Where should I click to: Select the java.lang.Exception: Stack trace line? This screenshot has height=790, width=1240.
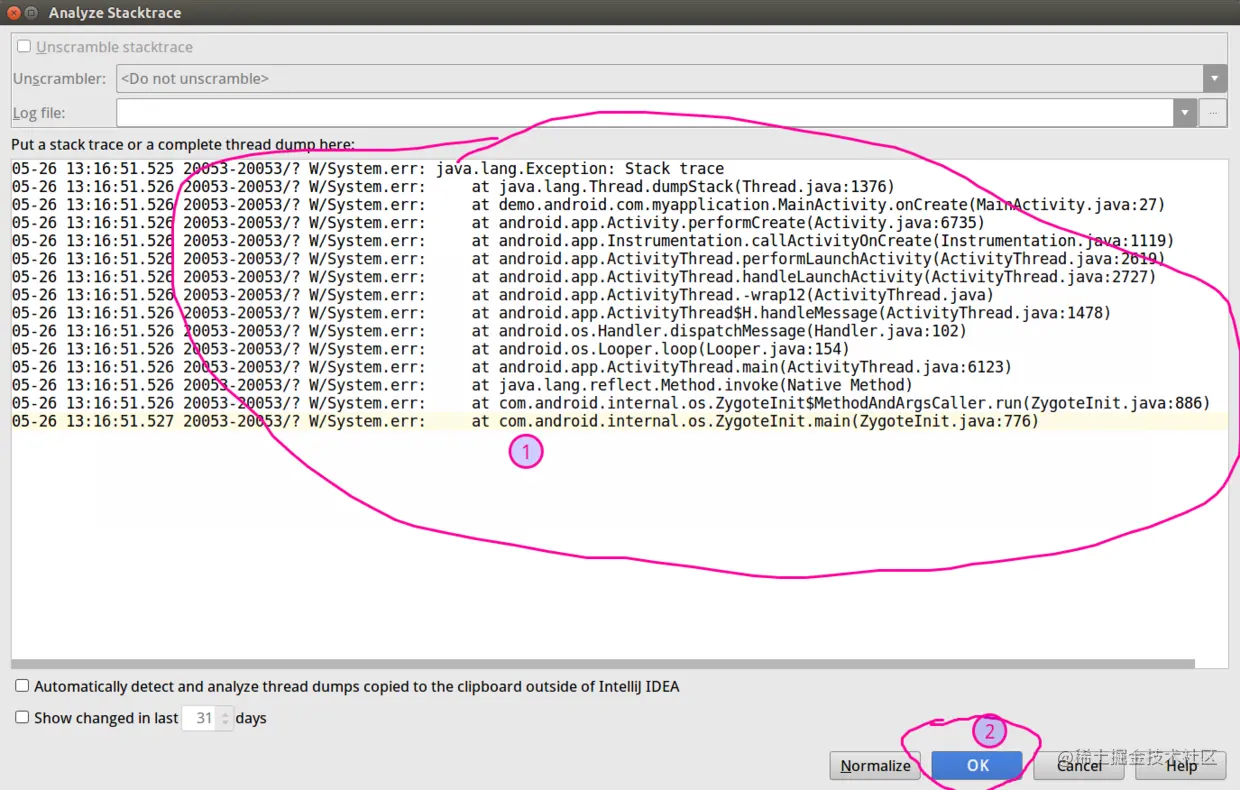click(x=368, y=168)
